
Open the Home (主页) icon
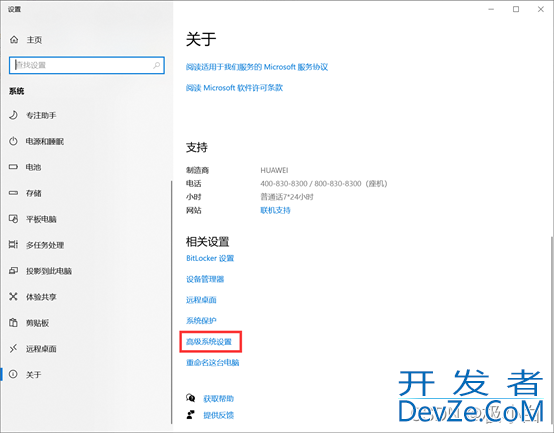click(x=14, y=40)
